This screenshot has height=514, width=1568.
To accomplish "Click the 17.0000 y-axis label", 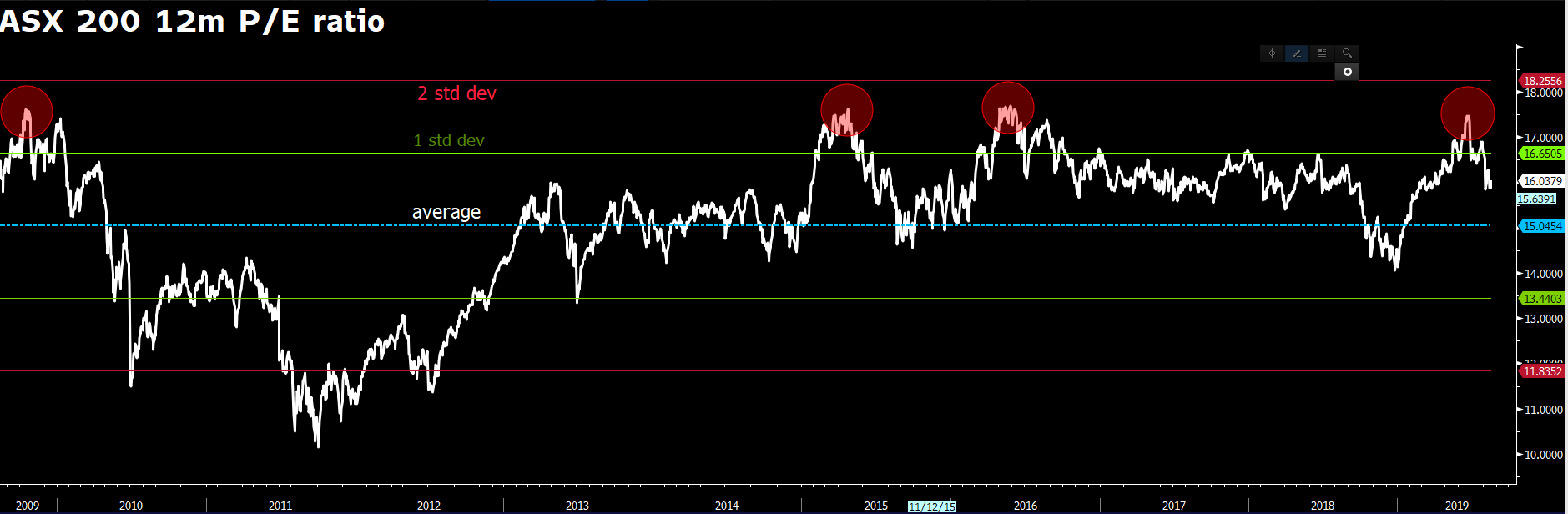I will pyautogui.click(x=1544, y=138).
